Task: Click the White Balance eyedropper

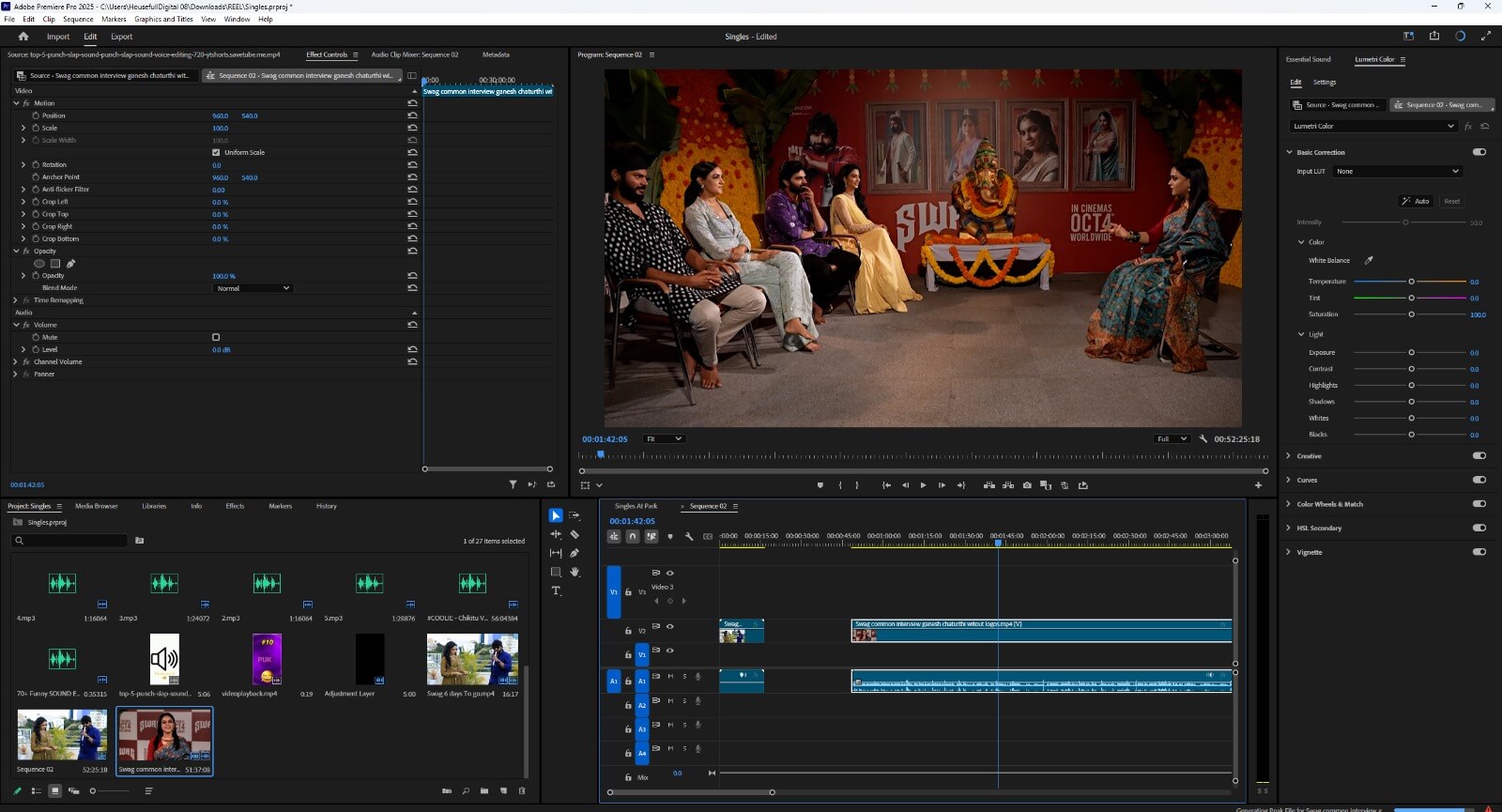Action: 1369,260
